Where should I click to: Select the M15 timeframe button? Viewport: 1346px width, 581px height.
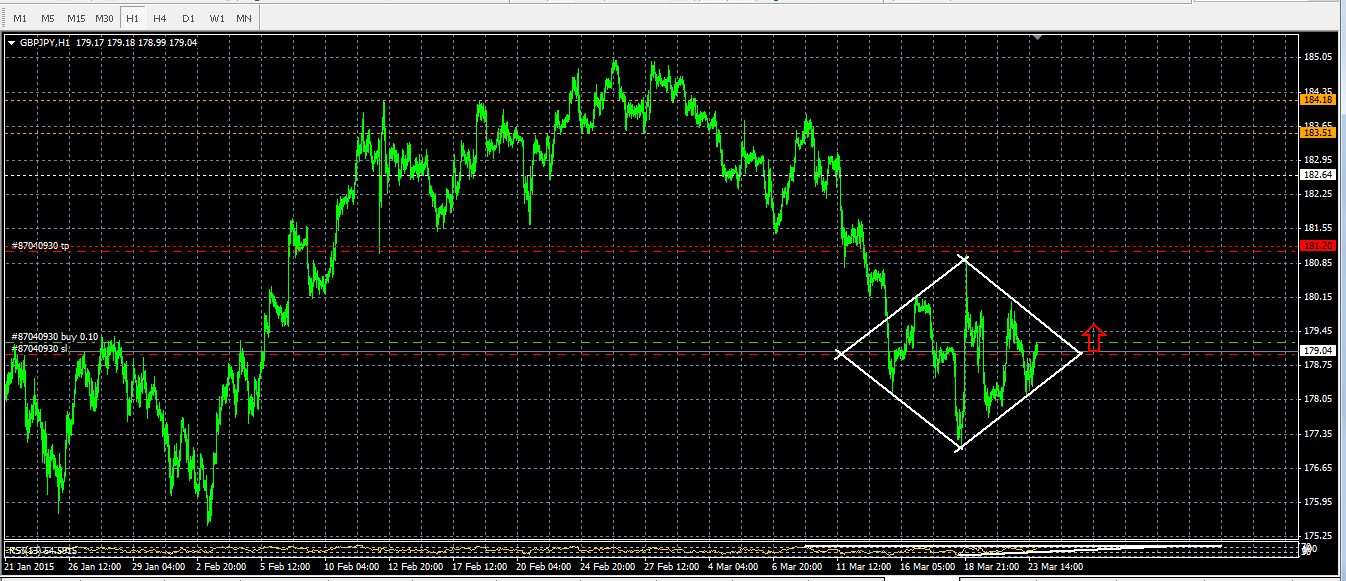coord(76,18)
